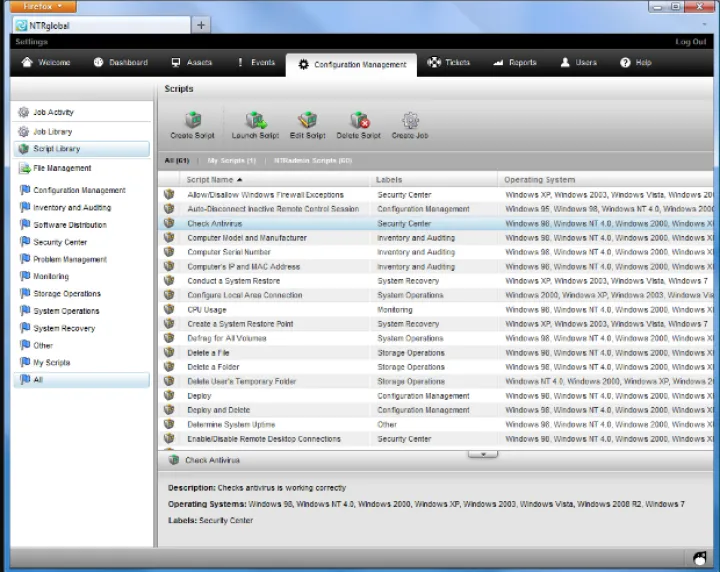Select the Security Center category in the sidebar
The height and width of the screenshot is (572, 720).
click(60, 242)
